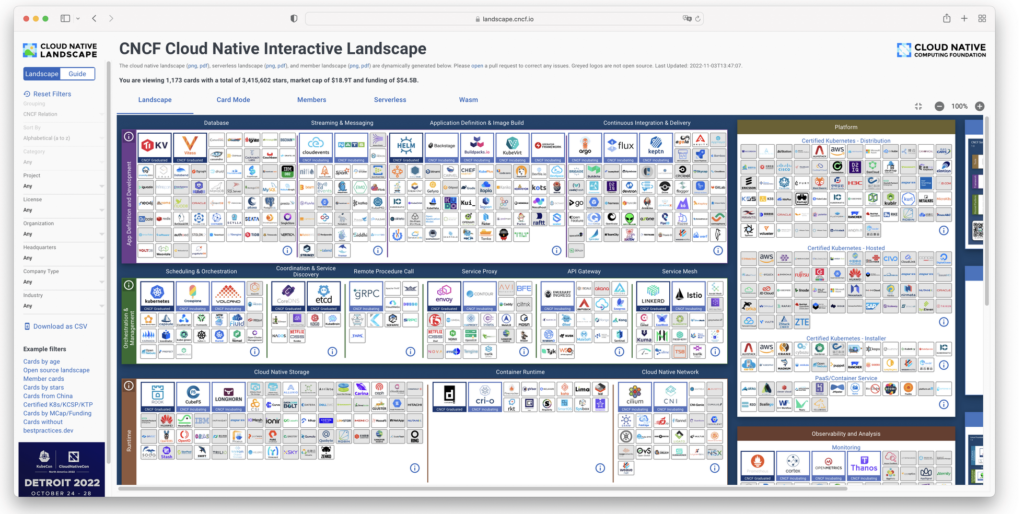Image resolution: width=1024 pixels, height=514 pixels.
Task: Click the Cortex monitoring card
Action: pos(793,466)
